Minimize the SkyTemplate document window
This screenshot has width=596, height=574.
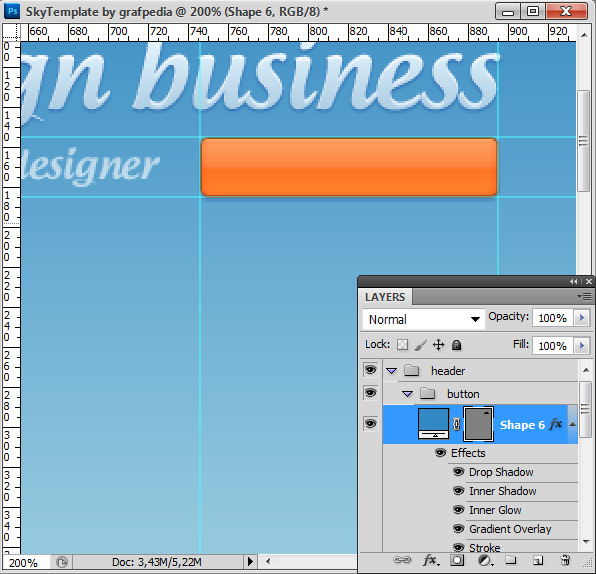coord(508,11)
